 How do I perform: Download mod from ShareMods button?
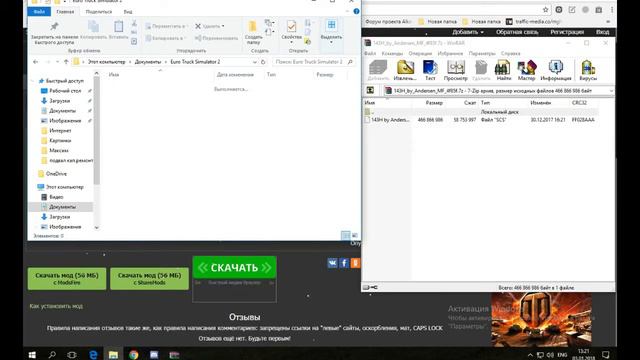point(149,279)
